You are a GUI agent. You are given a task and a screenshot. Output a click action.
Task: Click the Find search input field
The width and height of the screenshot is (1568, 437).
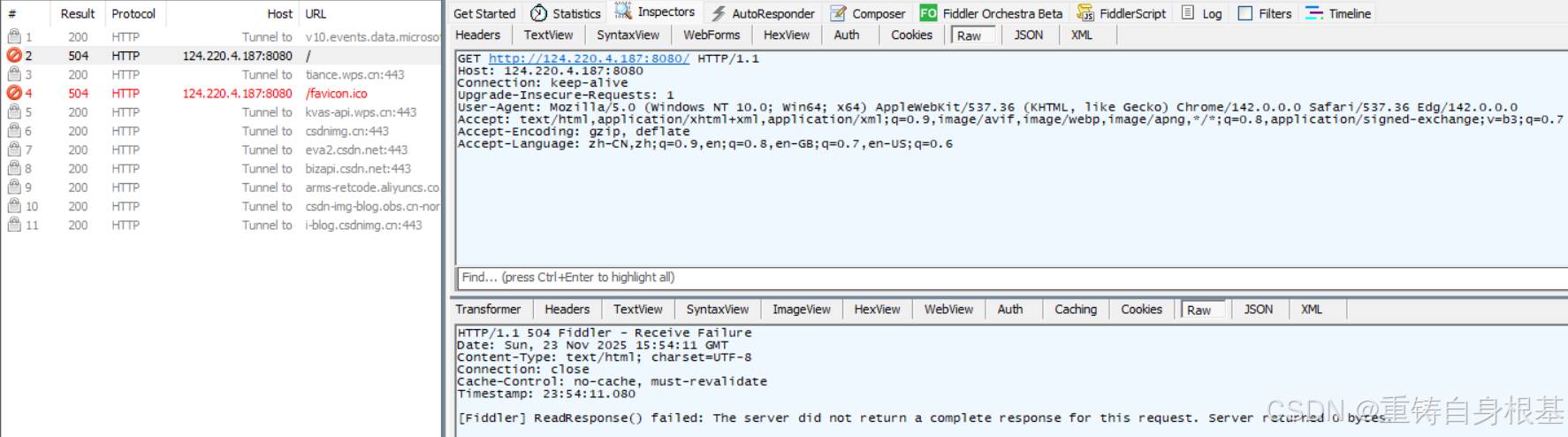(x=1008, y=277)
